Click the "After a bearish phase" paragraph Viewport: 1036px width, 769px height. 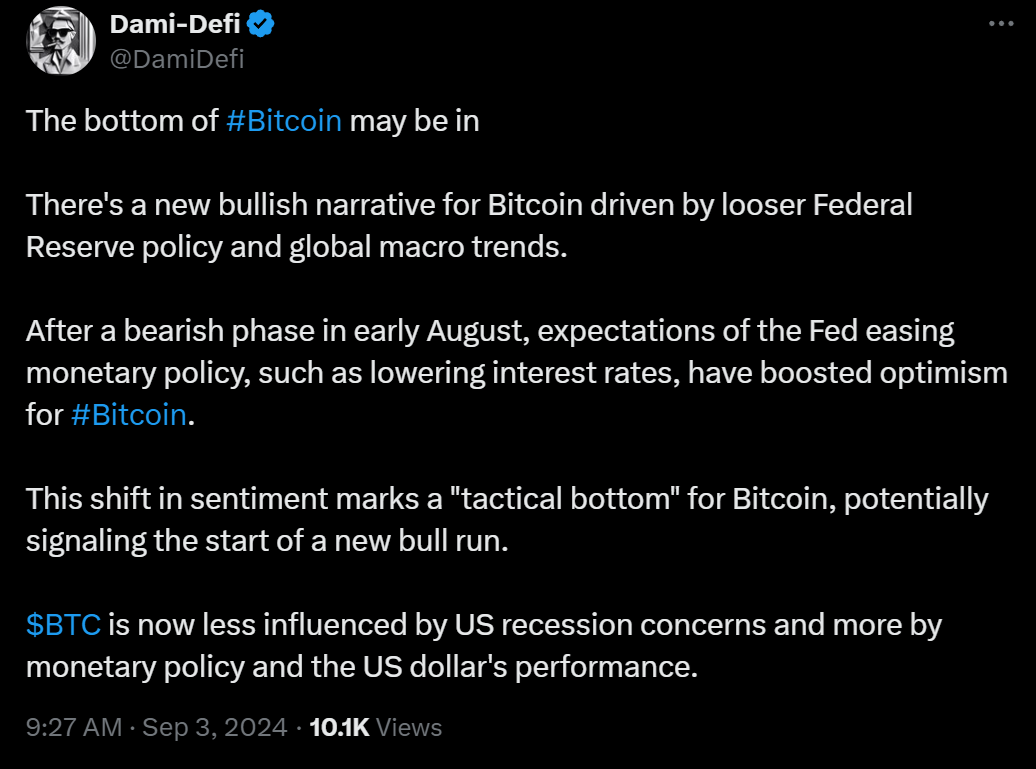coord(490,331)
